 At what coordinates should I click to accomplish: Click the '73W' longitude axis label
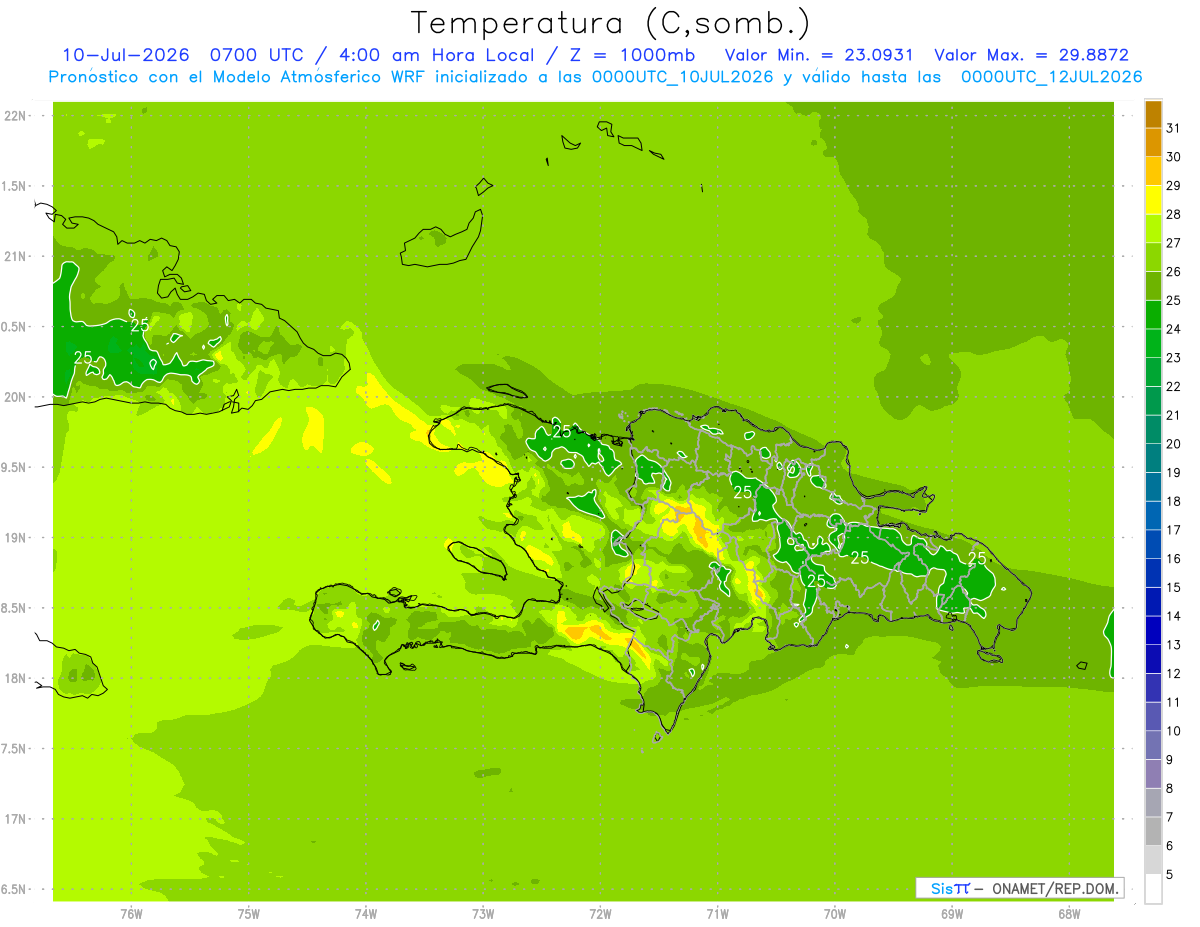pyautogui.click(x=483, y=913)
